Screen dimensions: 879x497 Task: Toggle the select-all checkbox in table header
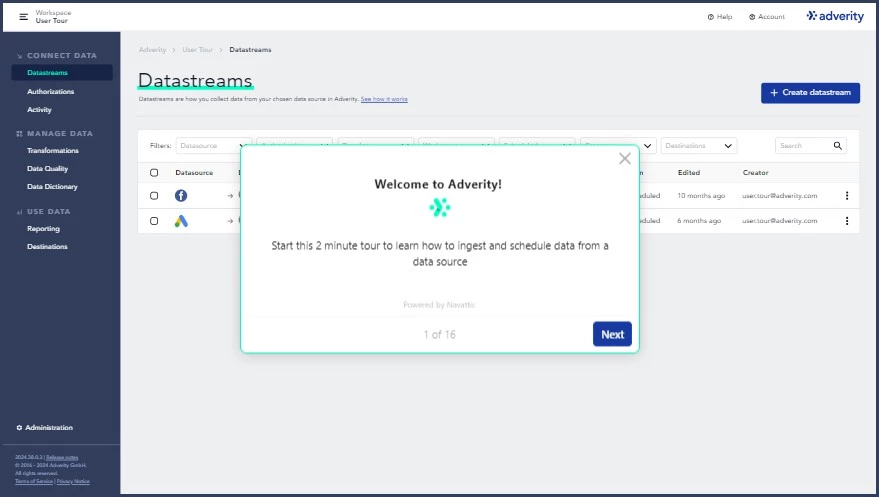(x=154, y=173)
